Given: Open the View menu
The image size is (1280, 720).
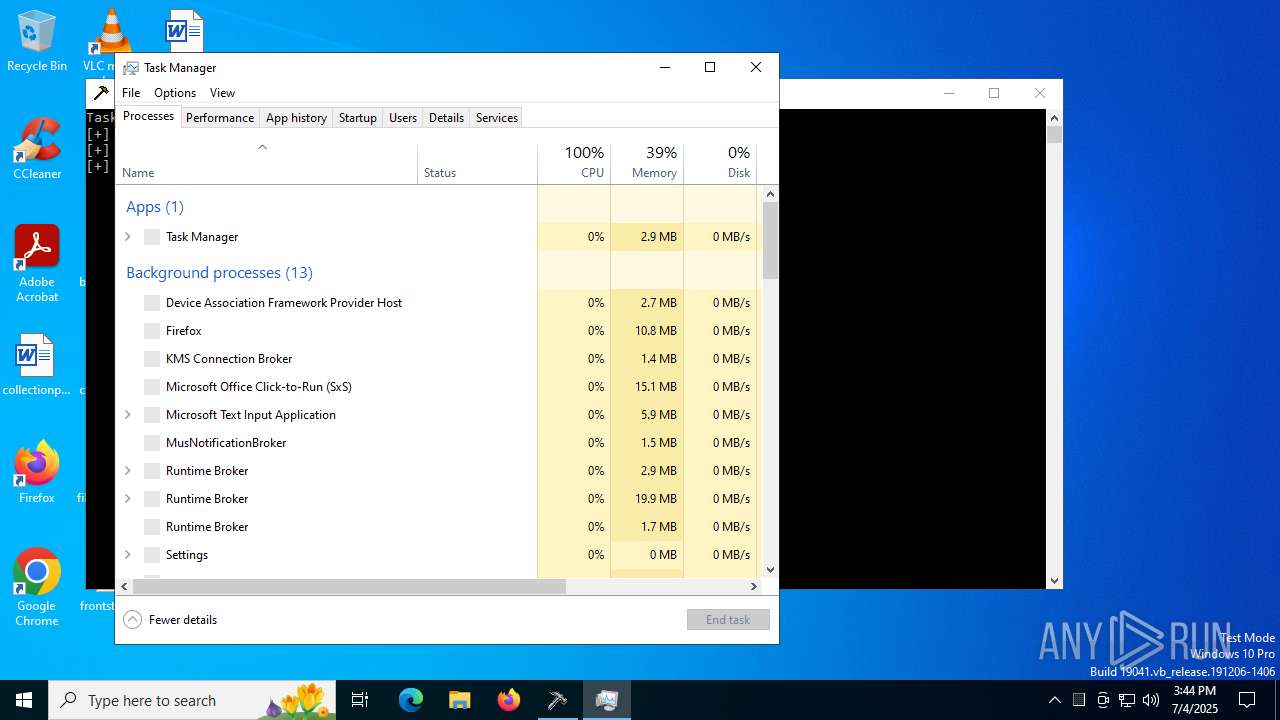Looking at the screenshot, I should (222, 93).
